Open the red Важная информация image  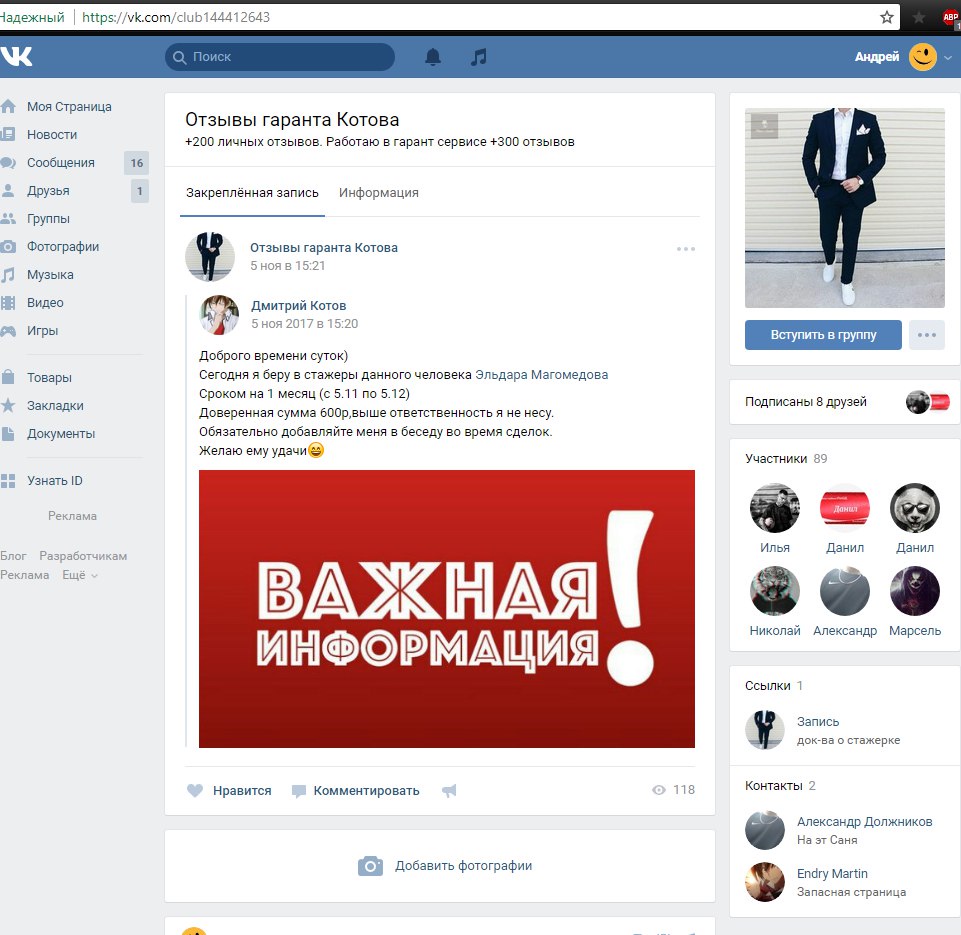coord(446,608)
